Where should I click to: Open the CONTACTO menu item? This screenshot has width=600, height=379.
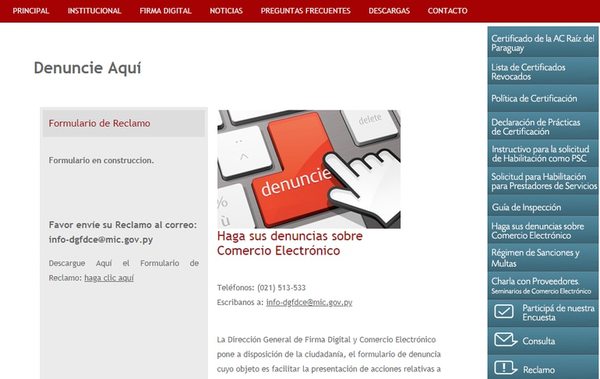pos(447,11)
